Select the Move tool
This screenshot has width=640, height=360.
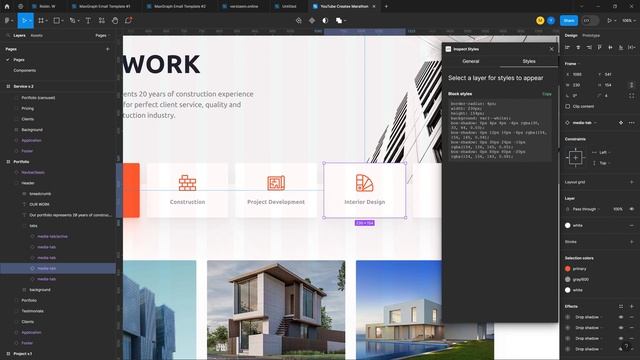[x=24, y=20]
